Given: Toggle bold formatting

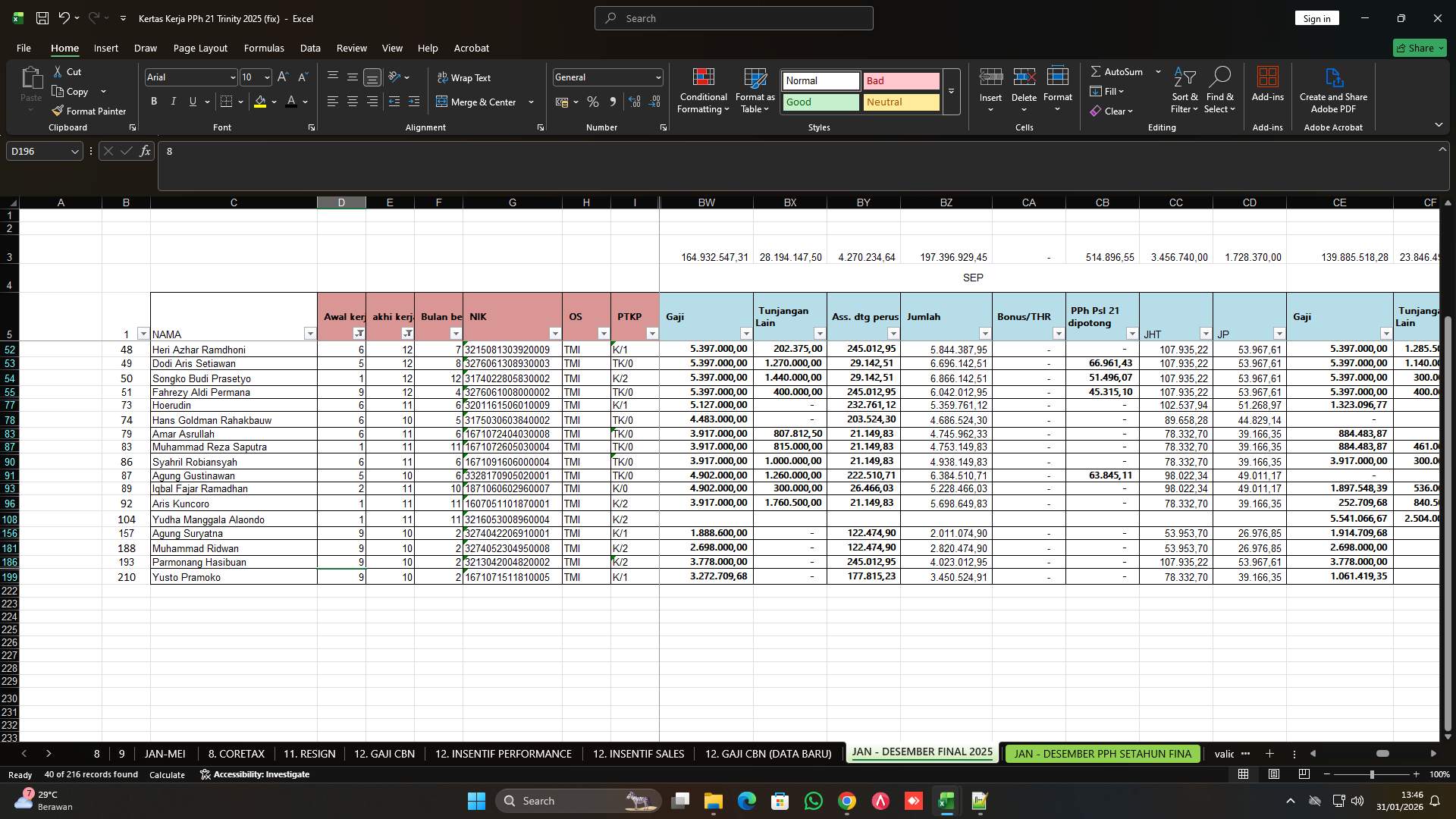Looking at the screenshot, I should click(x=153, y=101).
